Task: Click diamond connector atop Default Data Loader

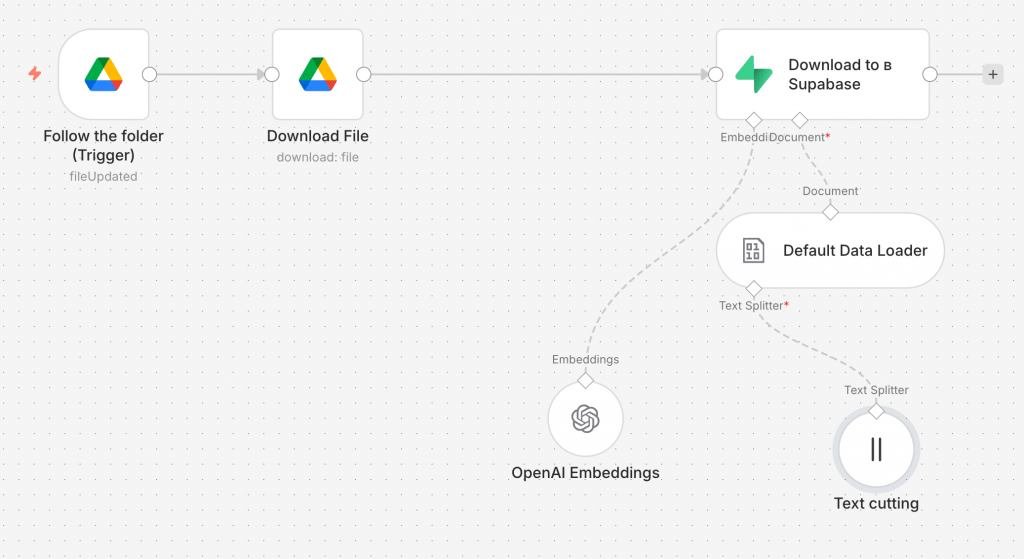Action: (830, 212)
